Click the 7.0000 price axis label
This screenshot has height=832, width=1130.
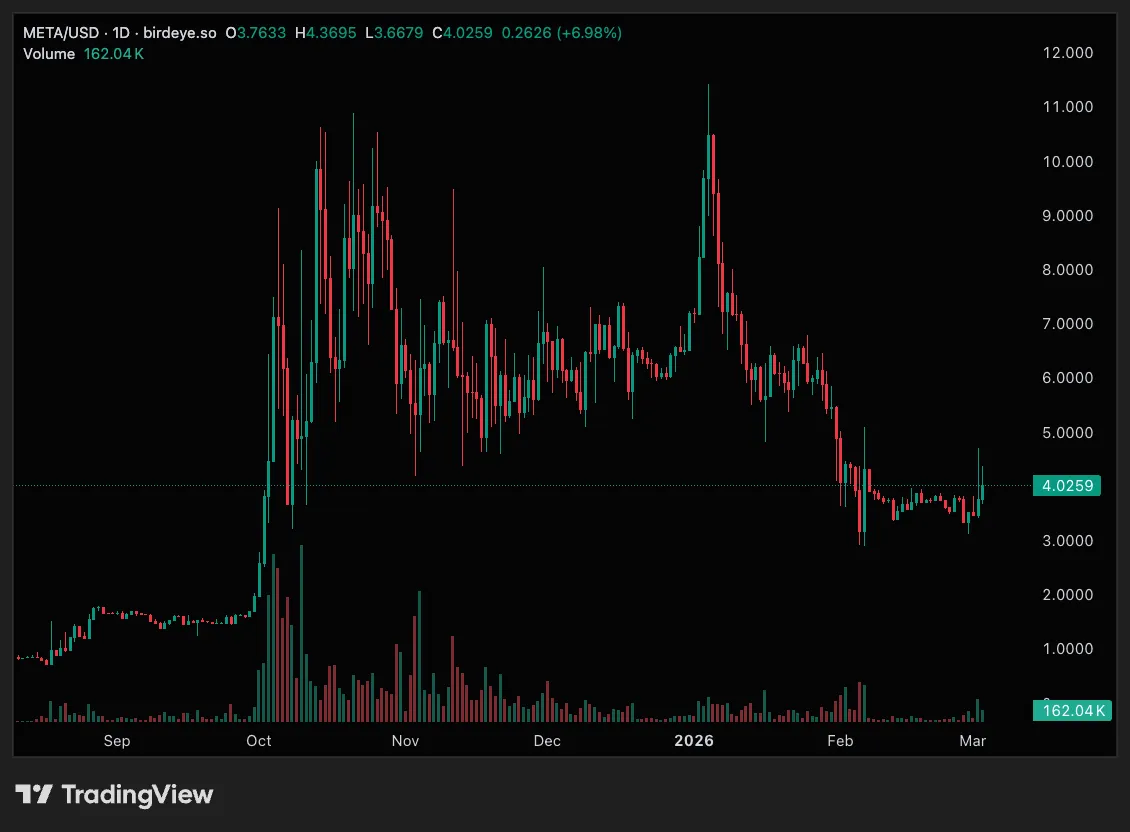[x=1066, y=324]
